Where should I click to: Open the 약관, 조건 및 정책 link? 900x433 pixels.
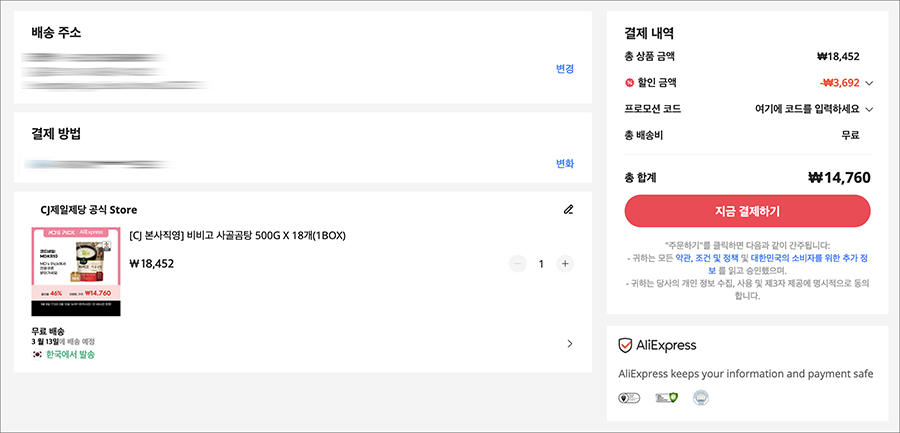pos(709,259)
